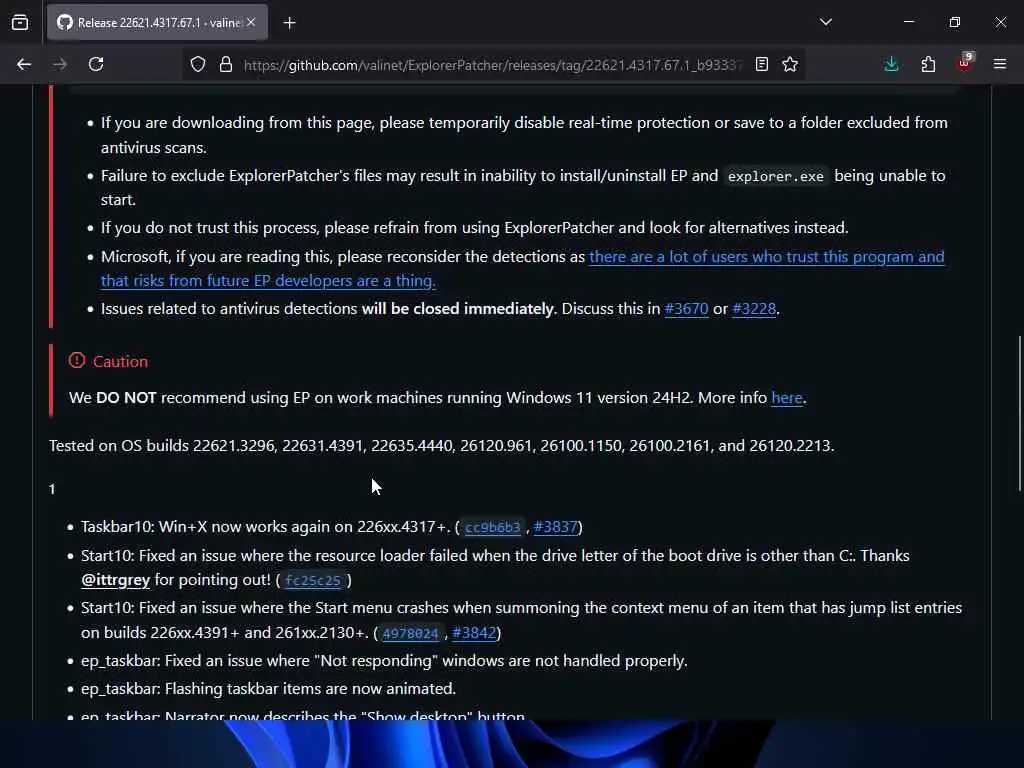Bookmark this page with star icon
The width and height of the screenshot is (1024, 768).
pyautogui.click(x=790, y=64)
